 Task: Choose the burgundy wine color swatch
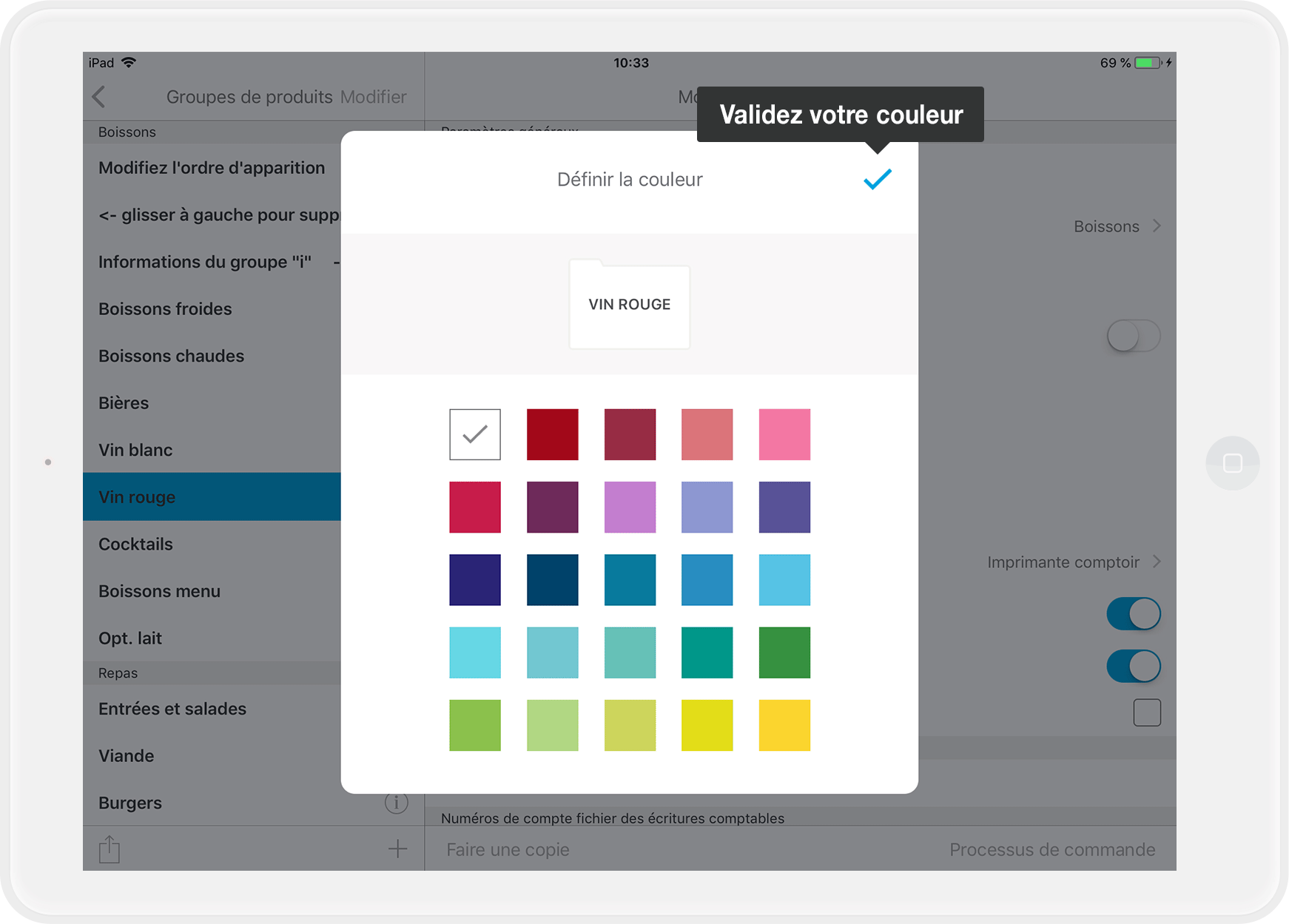[630, 434]
